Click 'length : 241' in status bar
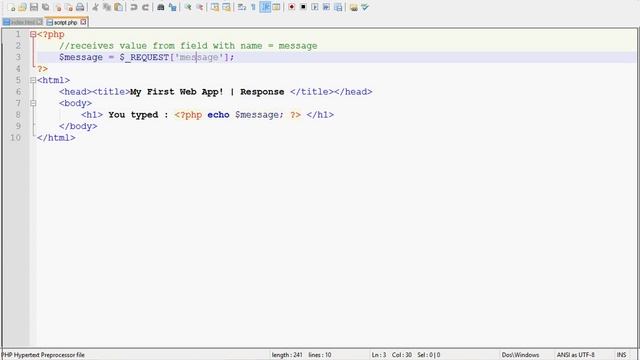This screenshot has width=640, height=360. click(287, 355)
